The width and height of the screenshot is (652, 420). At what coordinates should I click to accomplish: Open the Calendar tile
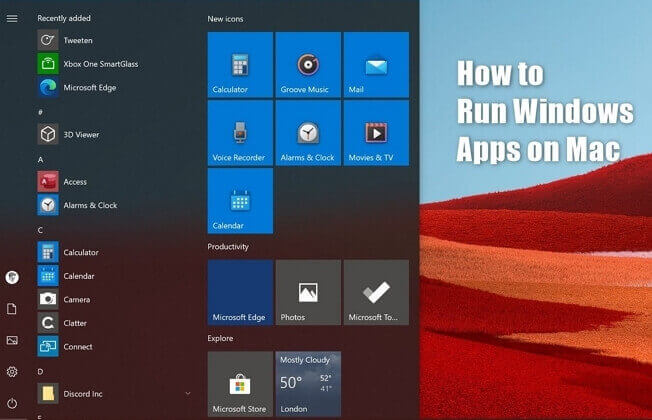click(240, 201)
